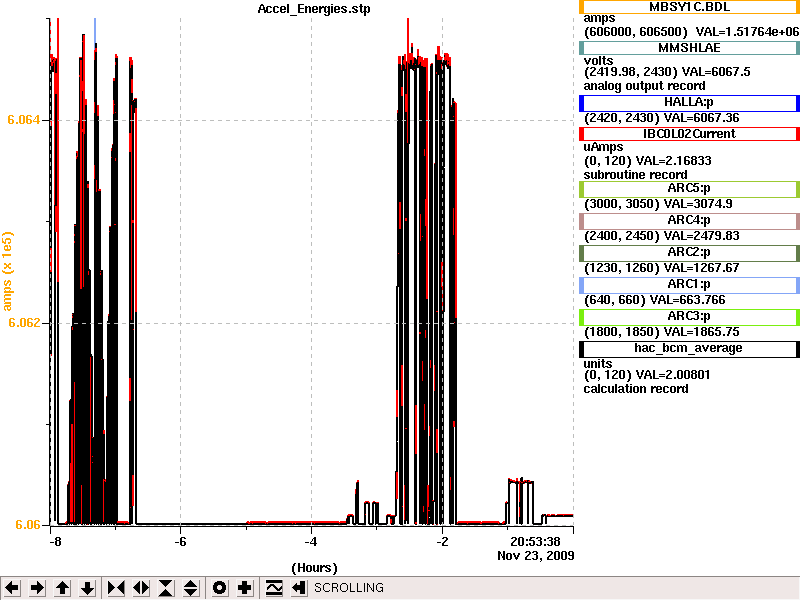The image size is (800, 600).
Task: Shift the plot down with the down arrow
Action: tap(88, 588)
